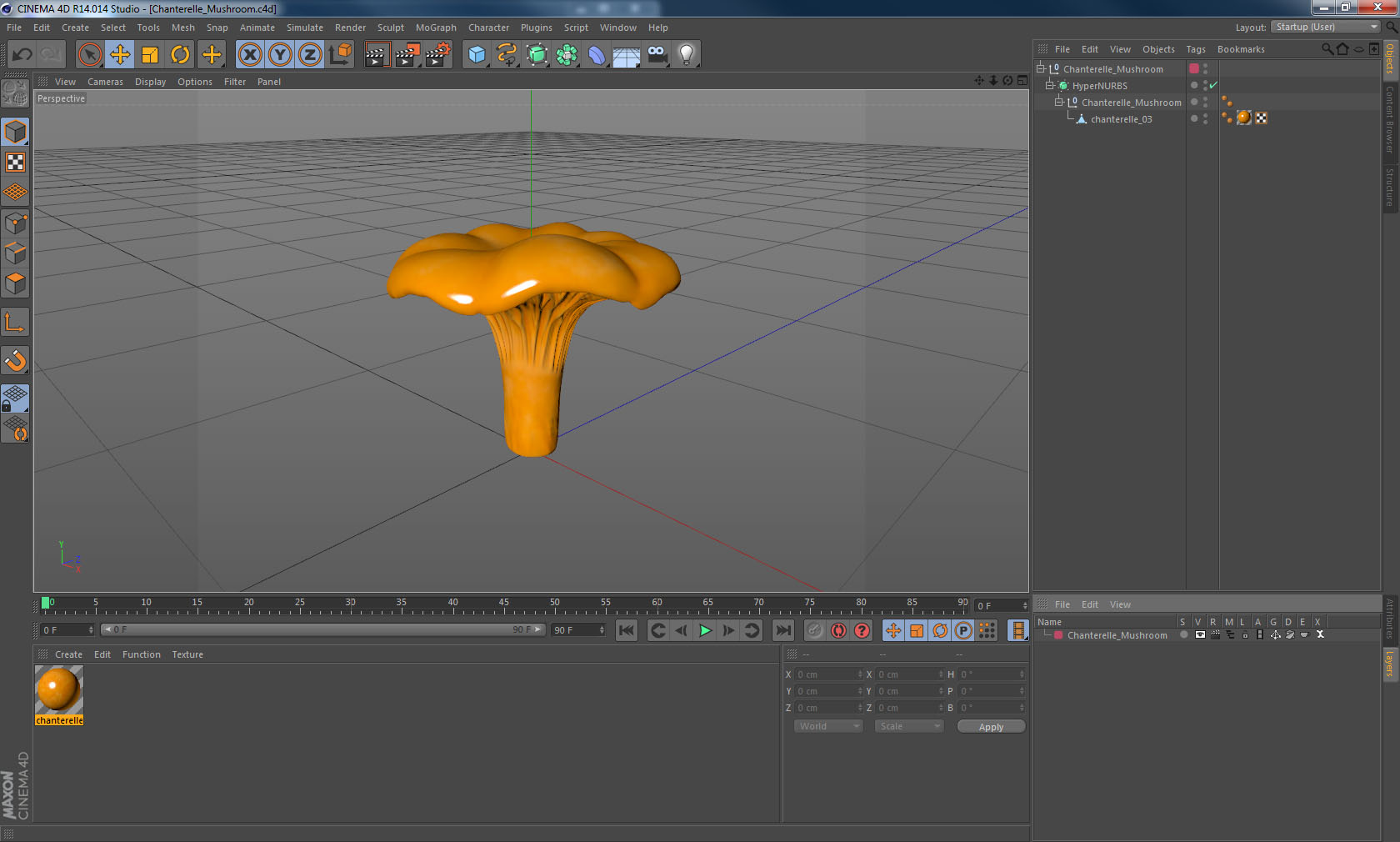Switch to Edges mode
Image resolution: width=1400 pixels, height=842 pixels.
click(x=15, y=253)
